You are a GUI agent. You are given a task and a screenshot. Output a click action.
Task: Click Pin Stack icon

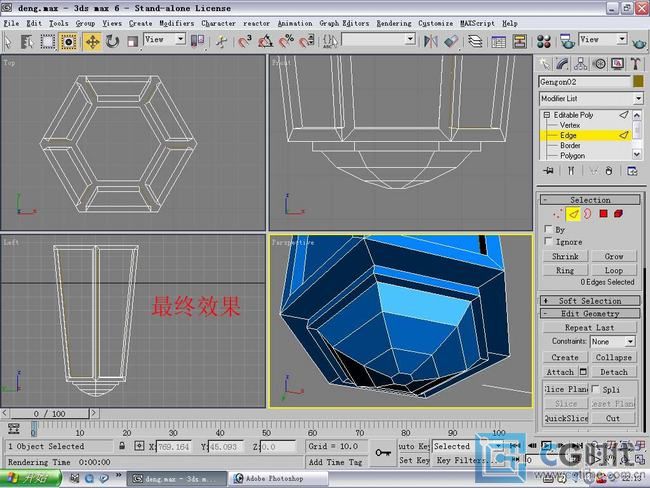tap(548, 171)
